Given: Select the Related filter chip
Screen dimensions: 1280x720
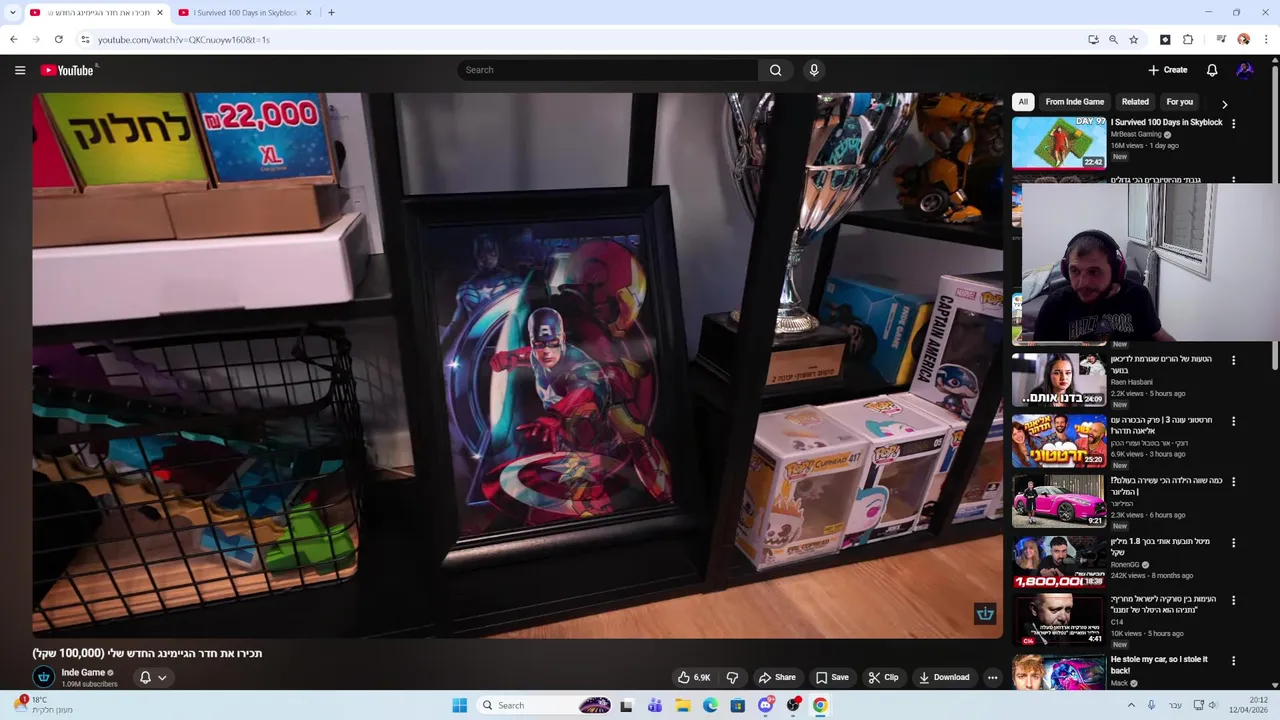Looking at the screenshot, I should pyautogui.click(x=1135, y=101).
